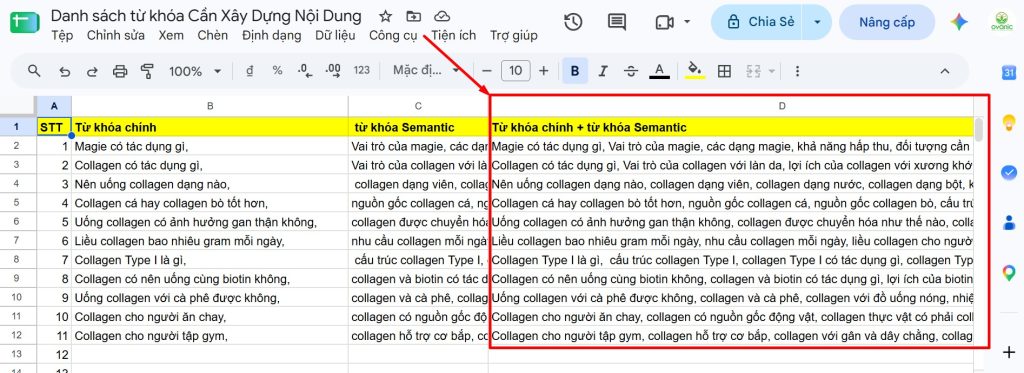Open Google Tasks side panel
Image resolution: width=1024 pixels, height=373 pixels.
[1009, 172]
